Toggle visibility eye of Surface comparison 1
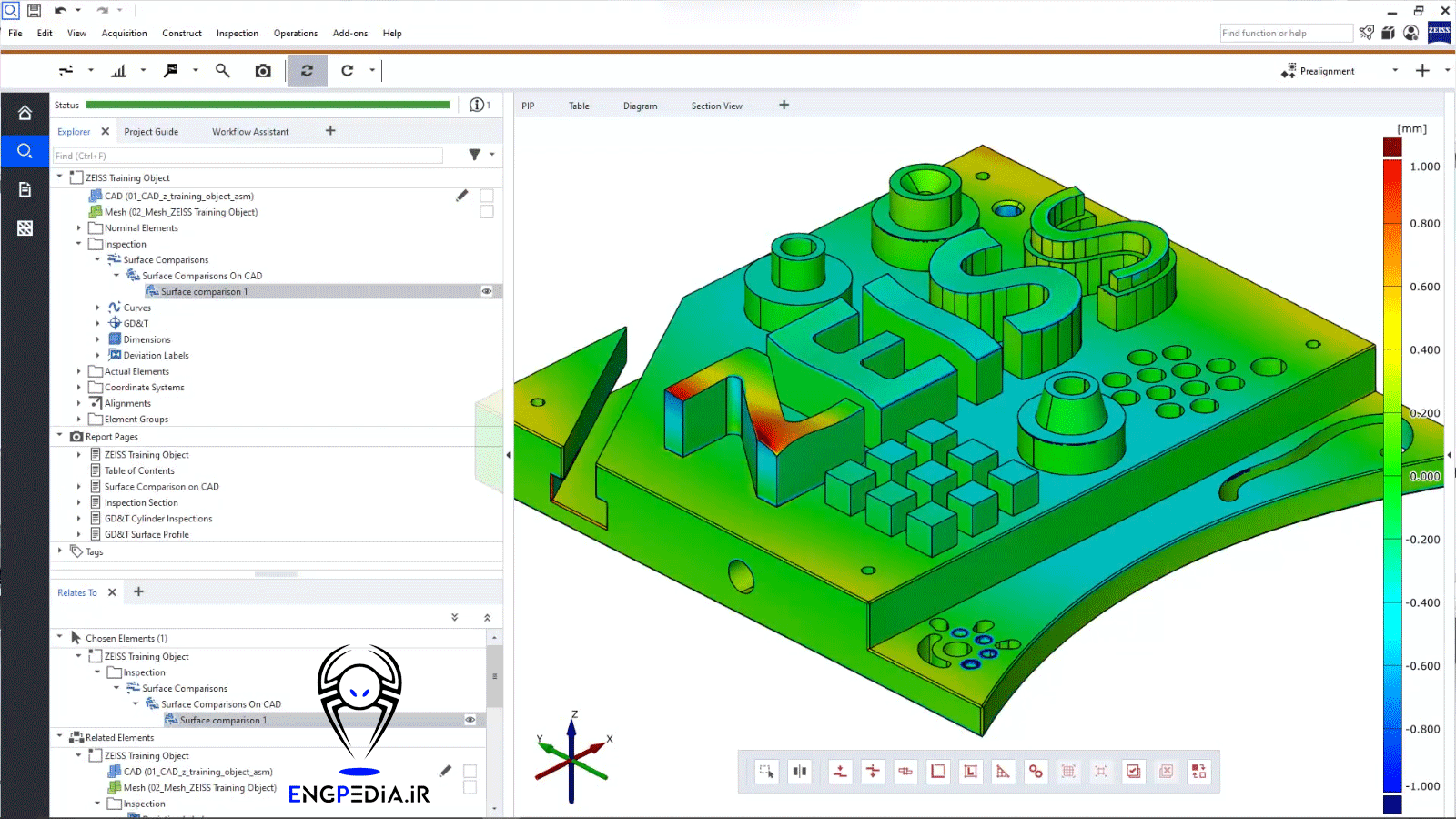The height and width of the screenshot is (819, 1456). pos(487,292)
